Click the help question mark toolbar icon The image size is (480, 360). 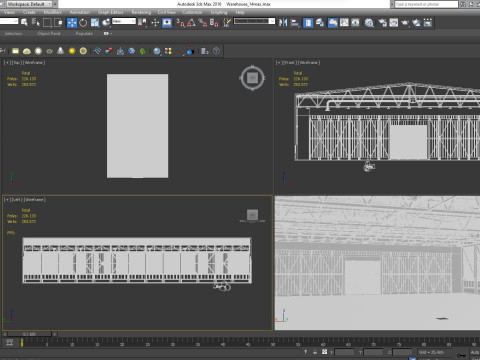point(216,51)
